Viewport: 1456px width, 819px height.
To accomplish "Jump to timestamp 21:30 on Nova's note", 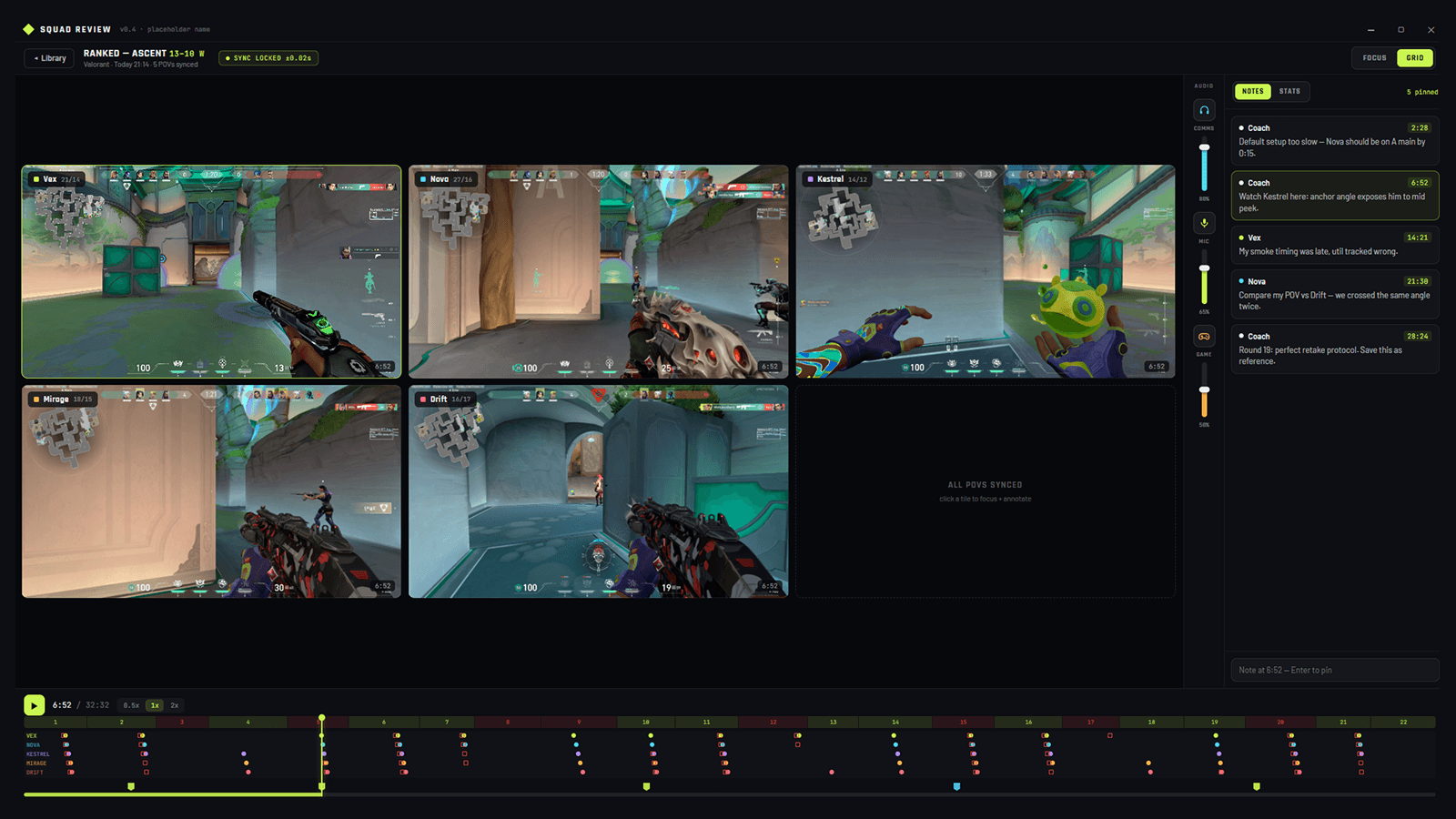I will tap(1417, 281).
